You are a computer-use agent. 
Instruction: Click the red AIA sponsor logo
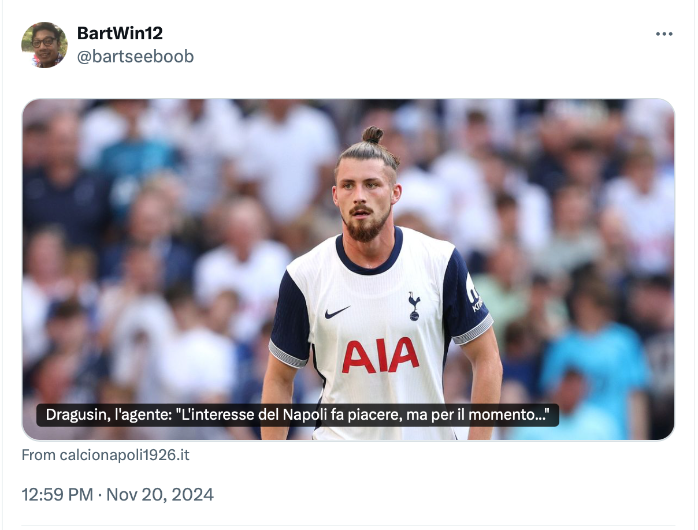coord(381,355)
